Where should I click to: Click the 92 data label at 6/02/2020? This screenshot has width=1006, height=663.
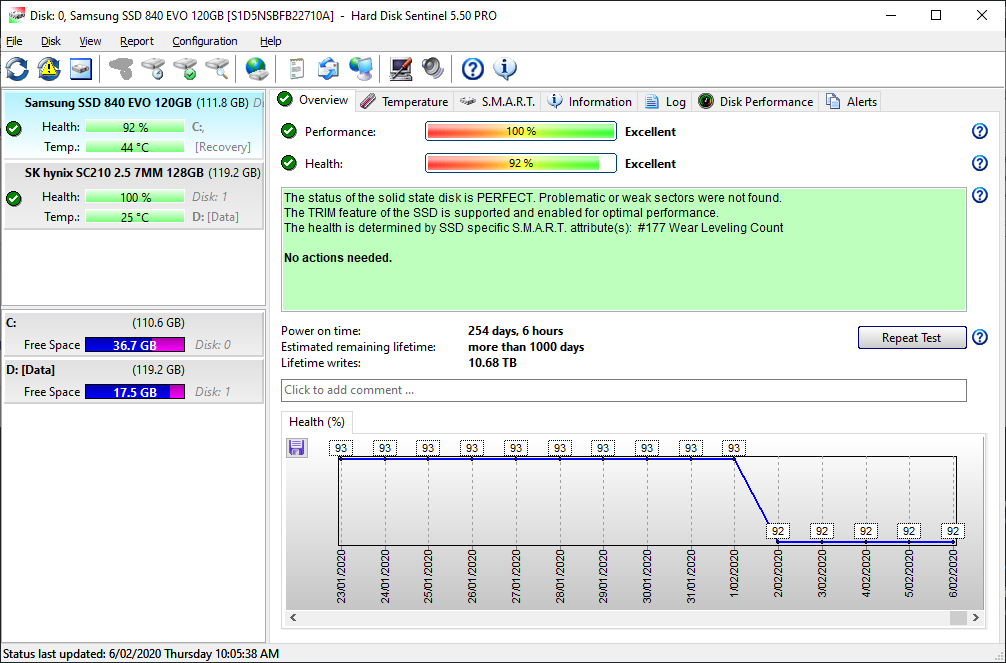coord(953,531)
